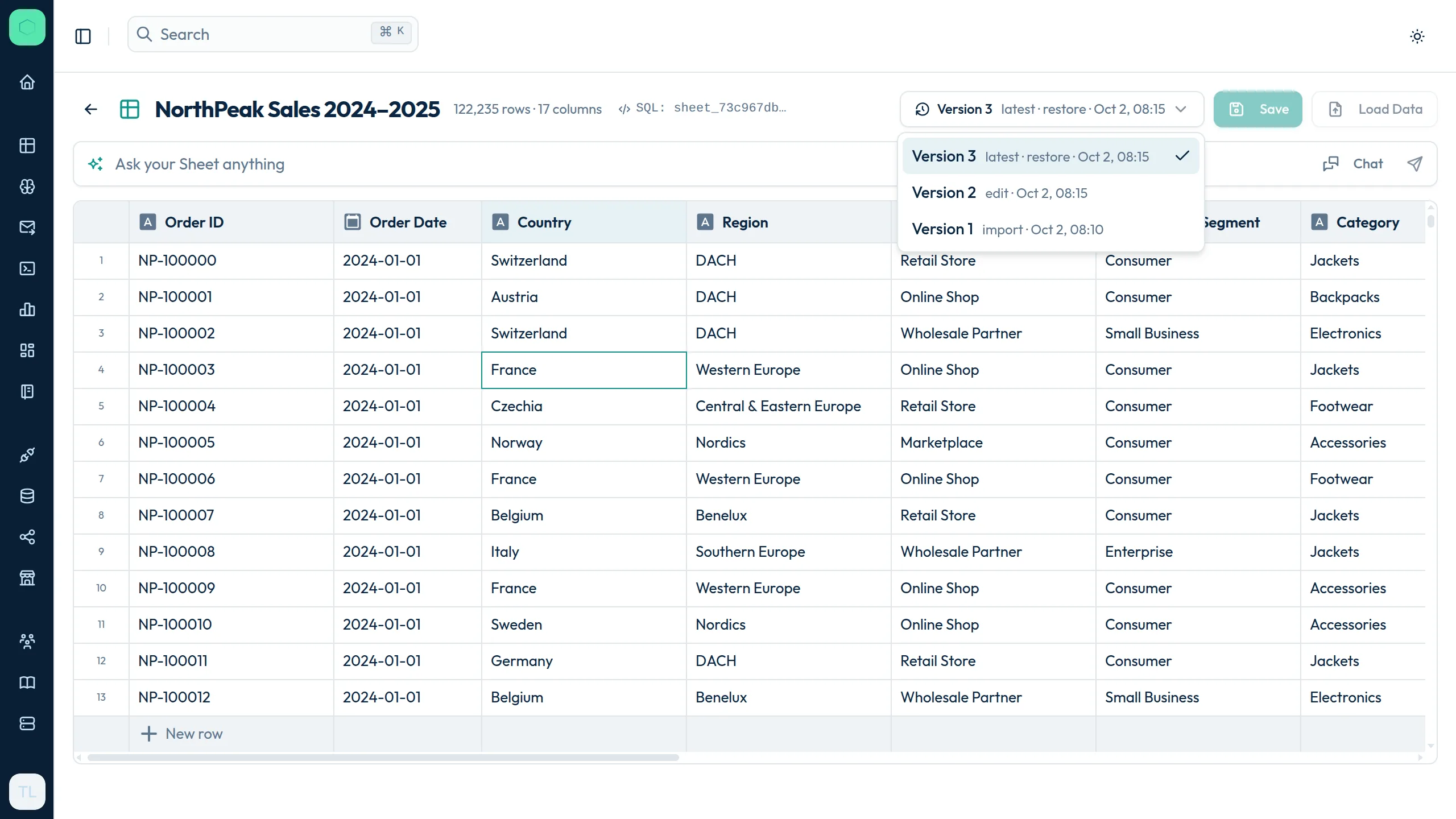Click the Order Date calendar type icon

(x=353, y=222)
